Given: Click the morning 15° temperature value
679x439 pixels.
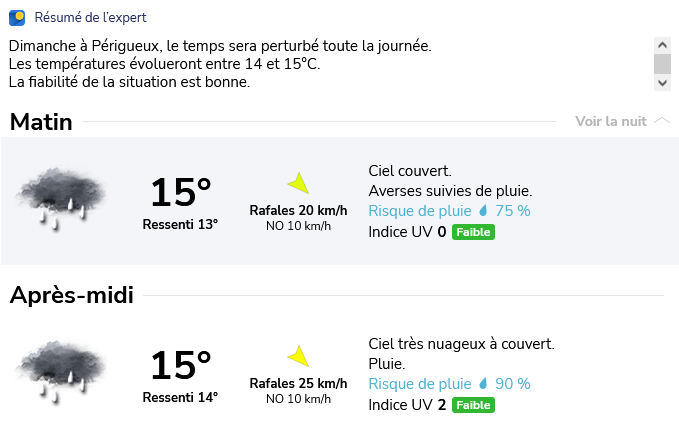Looking at the screenshot, I should pyautogui.click(x=181, y=191).
